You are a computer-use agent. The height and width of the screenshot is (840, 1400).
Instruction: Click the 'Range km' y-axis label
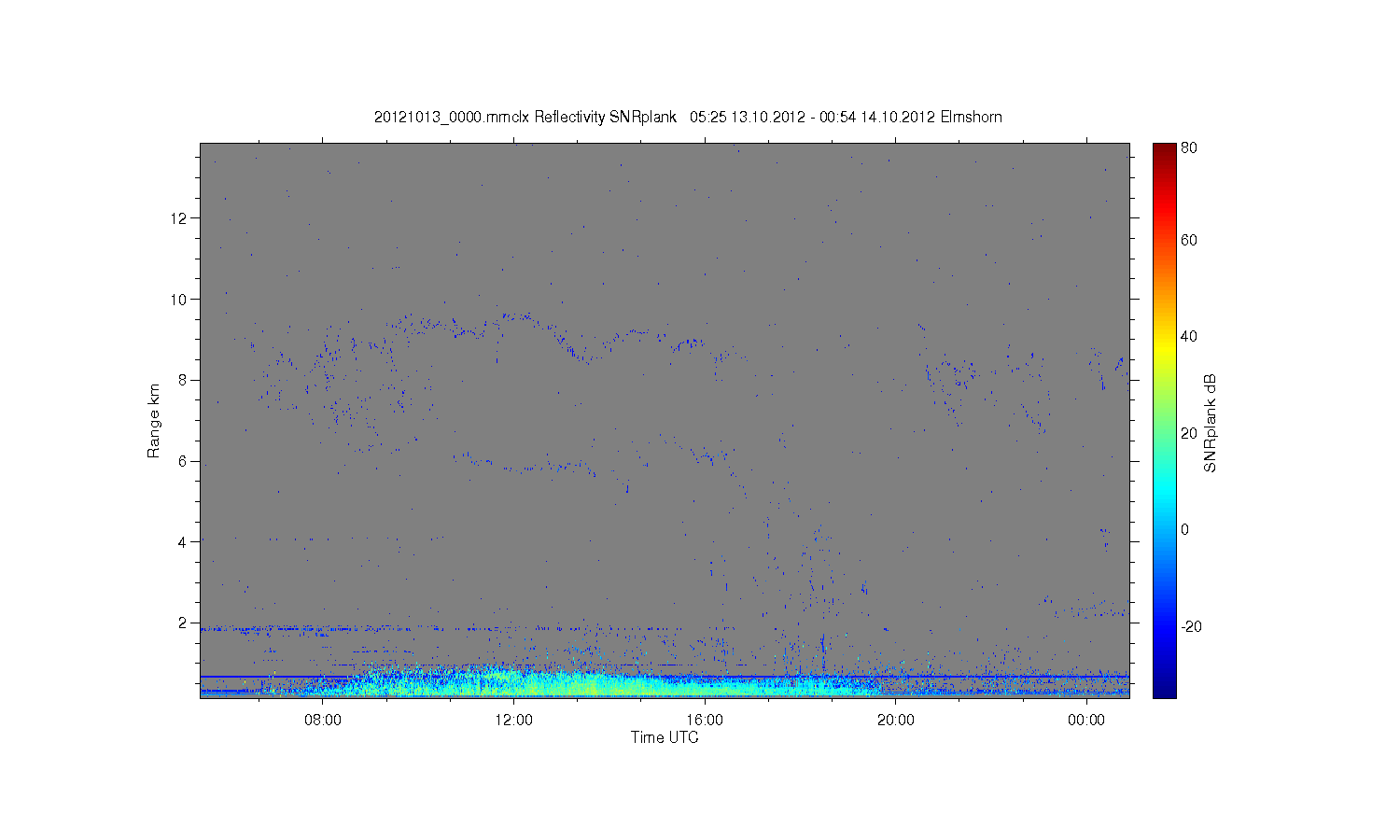click(x=154, y=421)
